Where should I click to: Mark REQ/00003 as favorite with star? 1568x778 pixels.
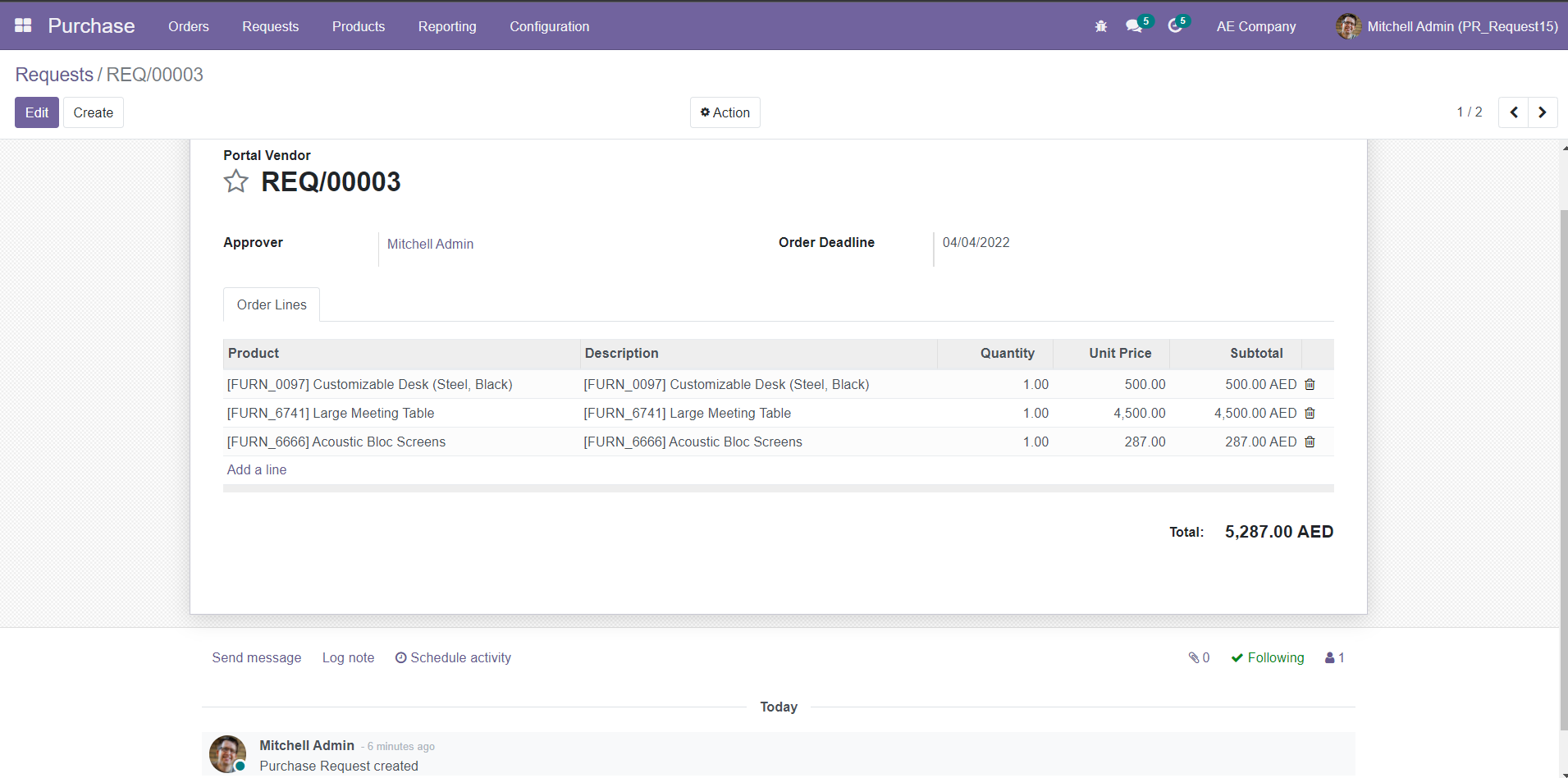coord(236,181)
